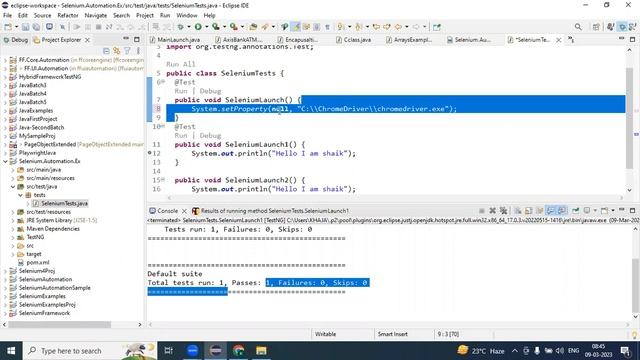The width and height of the screenshot is (640, 360).
Task: Click the green Run launch button
Action: pyautogui.click(x=198, y=27)
